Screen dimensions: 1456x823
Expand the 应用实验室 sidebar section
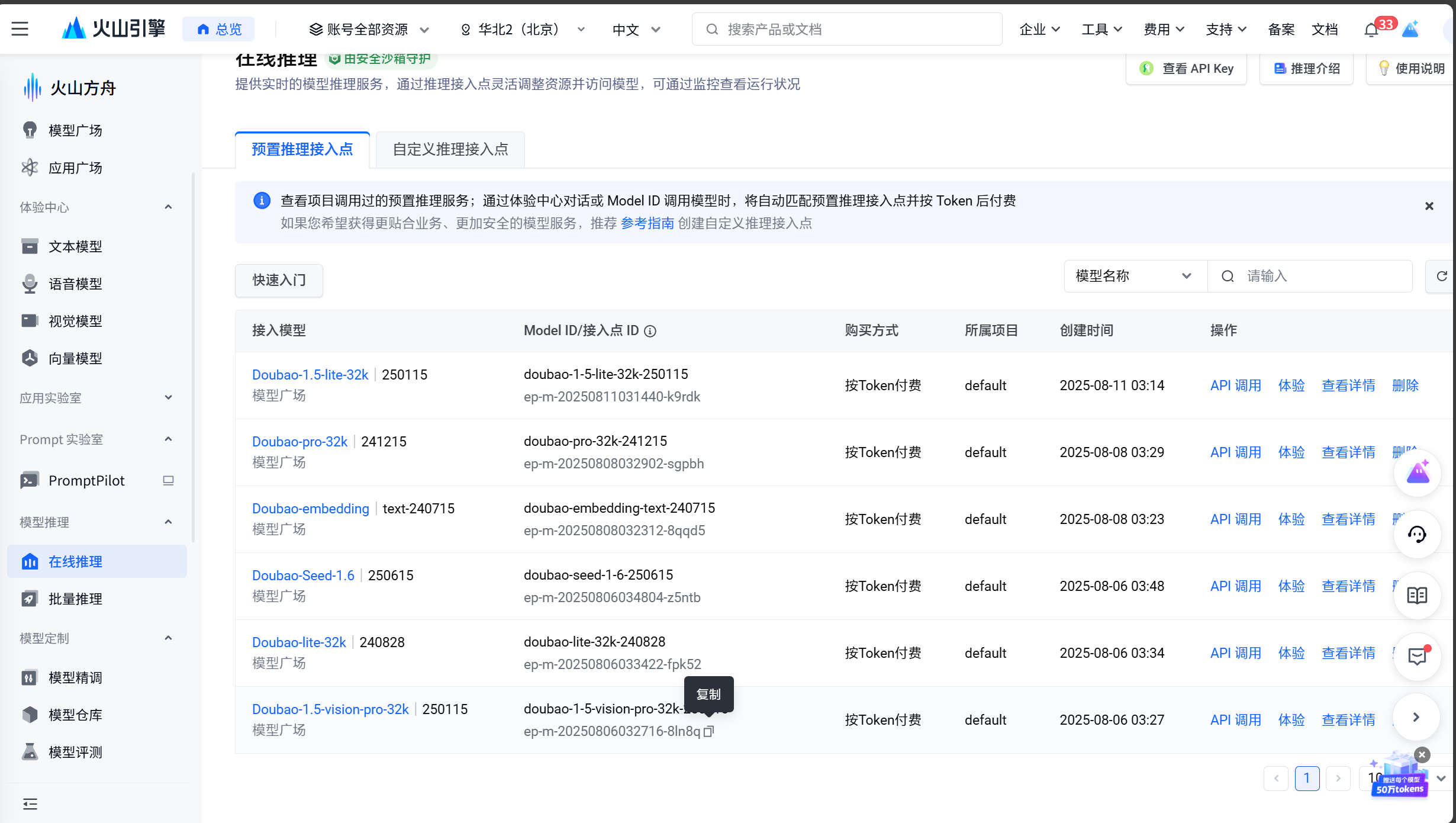tap(168, 398)
